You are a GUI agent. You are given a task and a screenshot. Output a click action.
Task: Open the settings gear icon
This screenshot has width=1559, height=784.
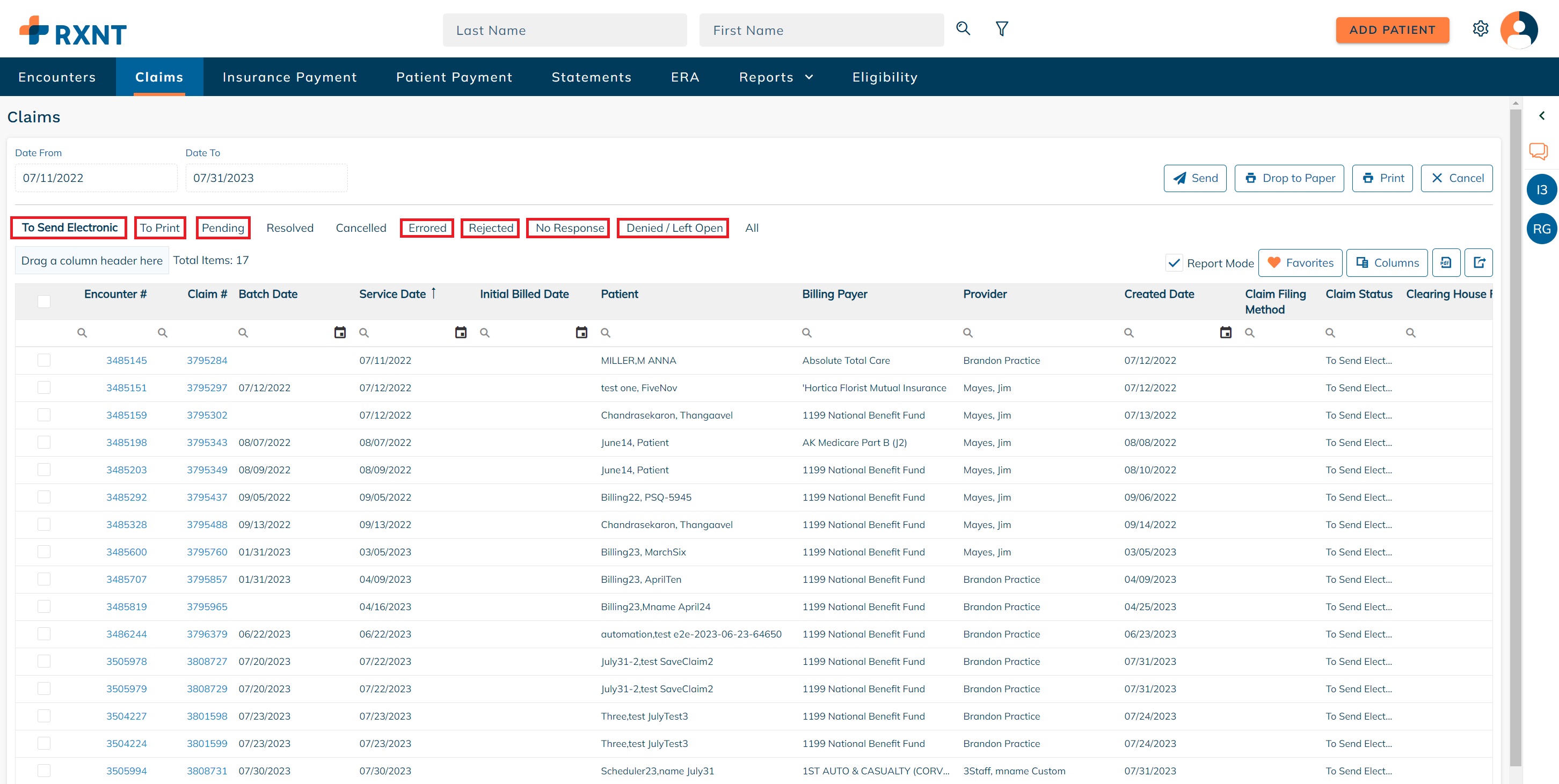[x=1481, y=28]
